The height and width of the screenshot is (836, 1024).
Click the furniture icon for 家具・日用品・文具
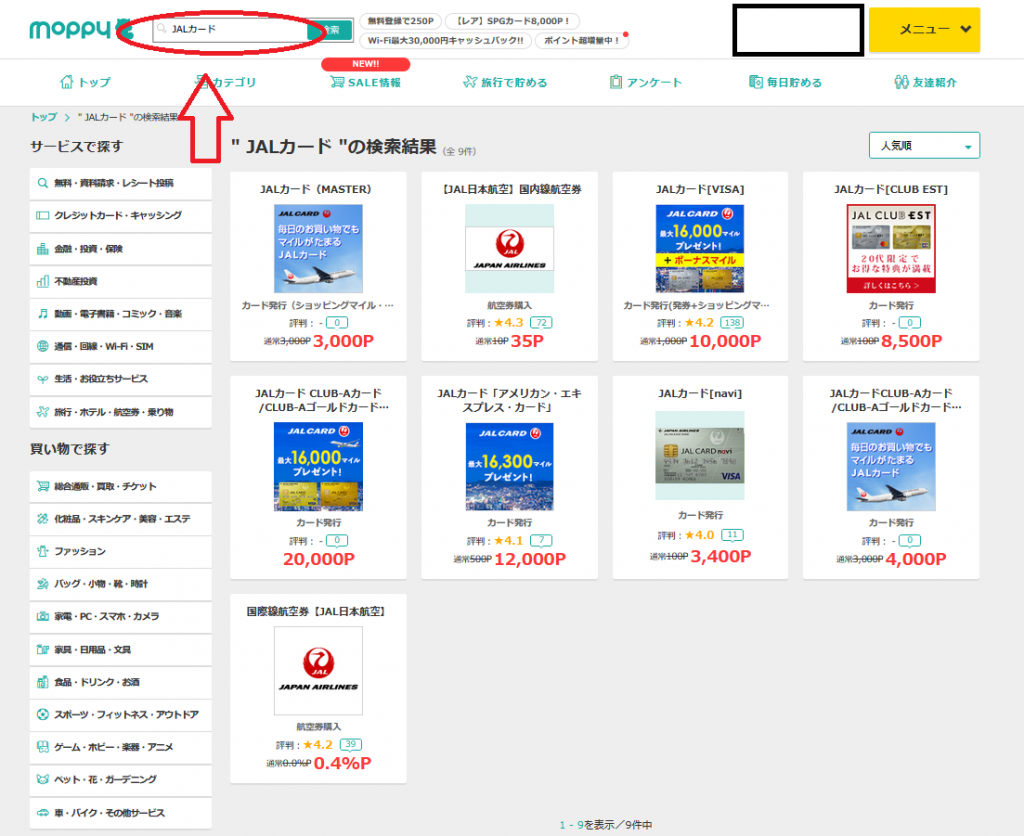tap(42, 649)
